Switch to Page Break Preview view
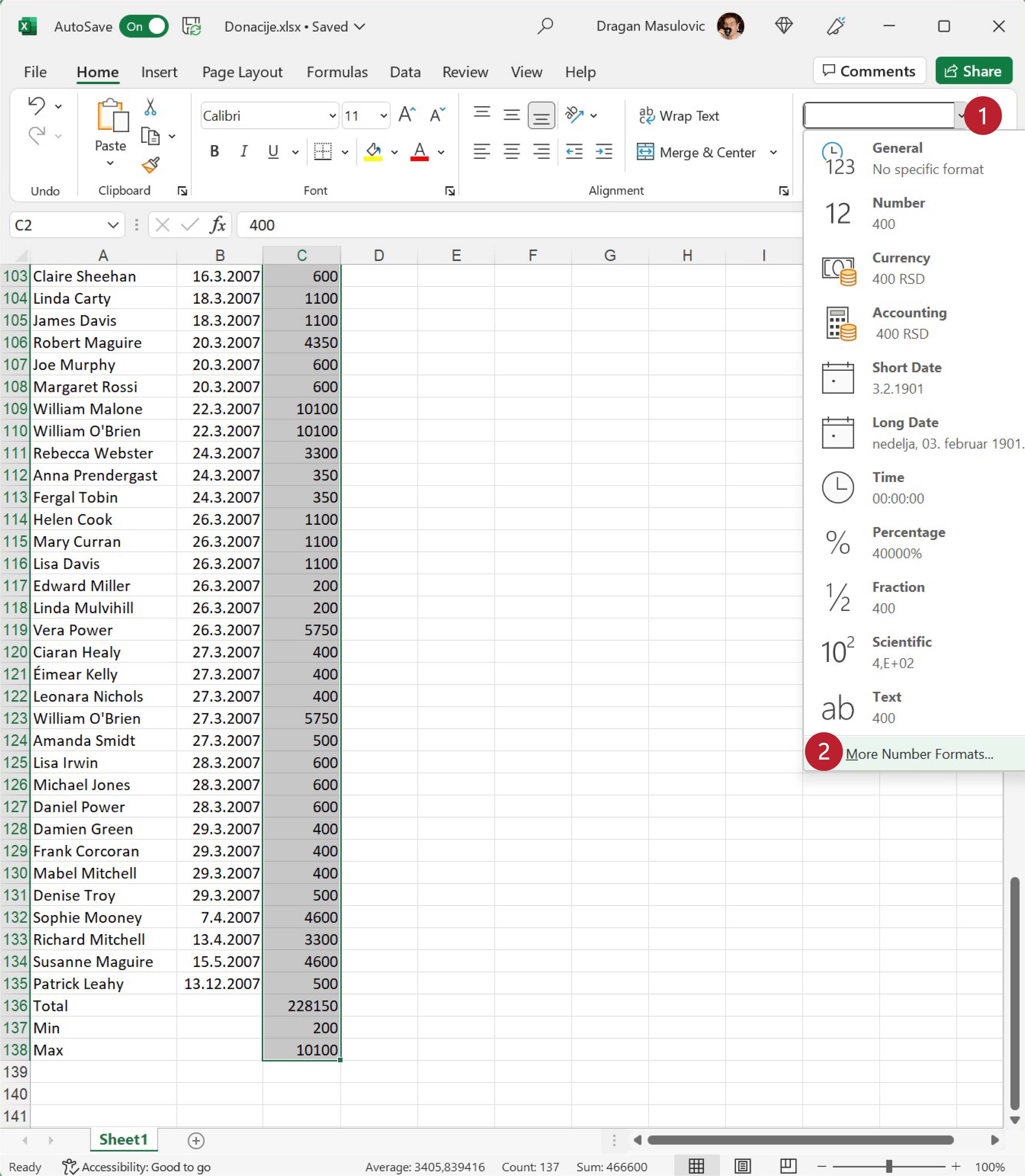 [x=788, y=1166]
